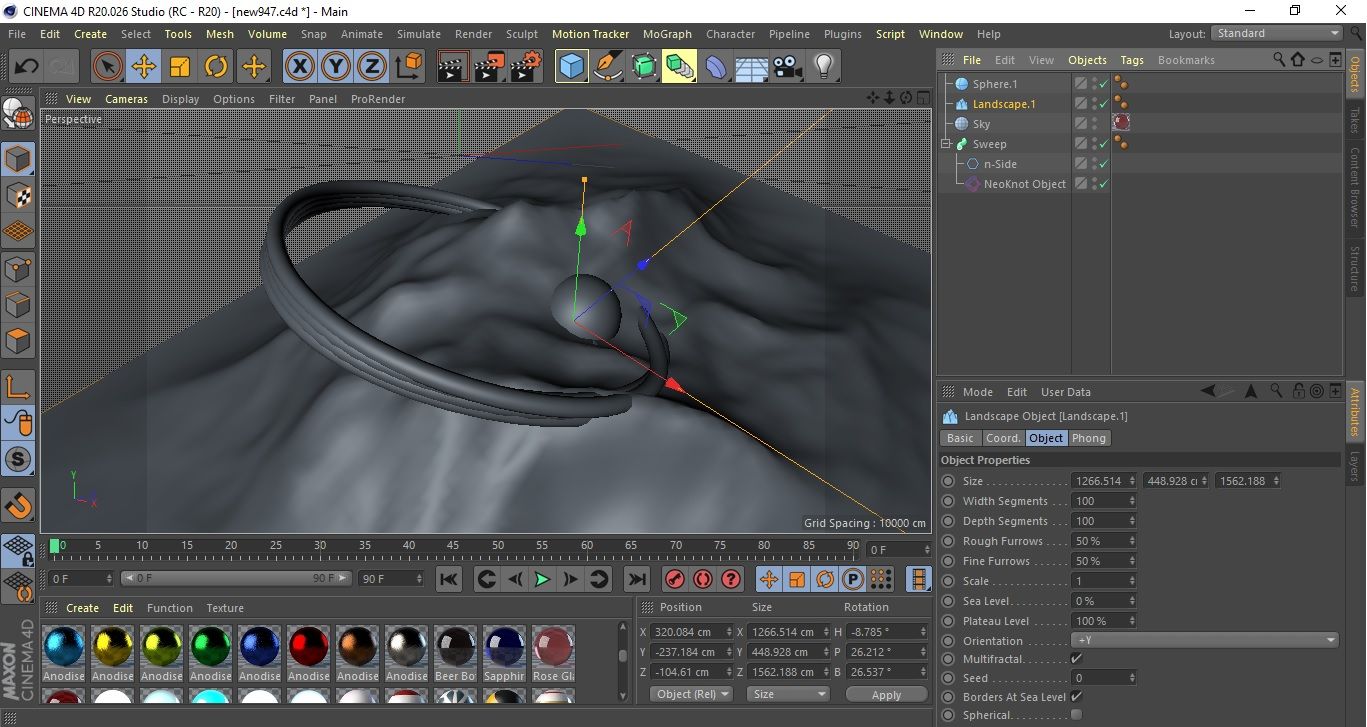Toggle Y axis lock

335,67
